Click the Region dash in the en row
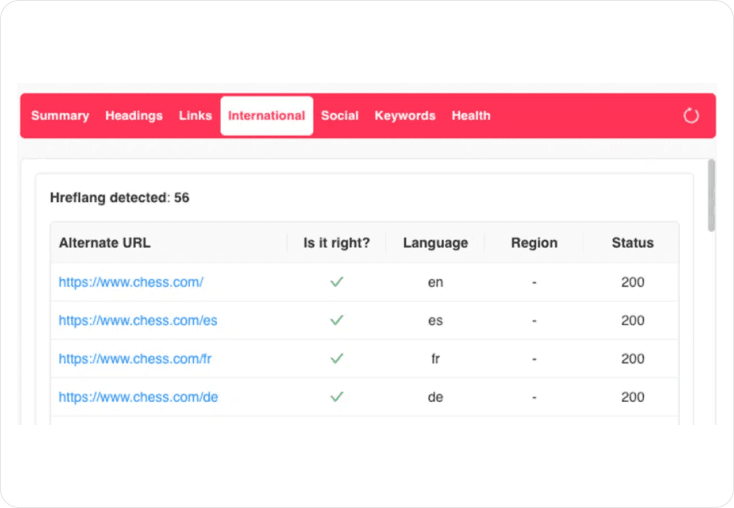The width and height of the screenshot is (734, 508). (534, 282)
